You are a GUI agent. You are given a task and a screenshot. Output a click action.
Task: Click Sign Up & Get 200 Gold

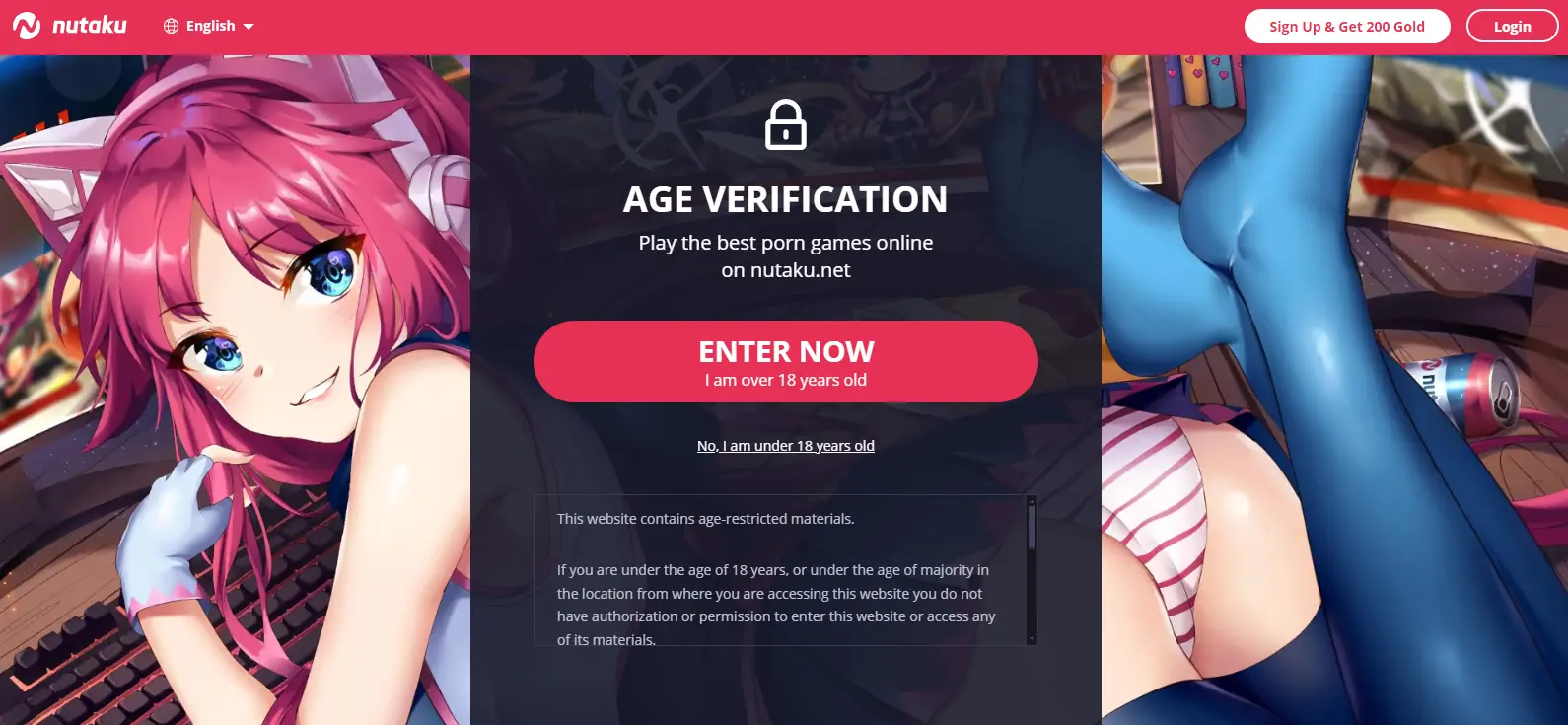[1347, 27]
